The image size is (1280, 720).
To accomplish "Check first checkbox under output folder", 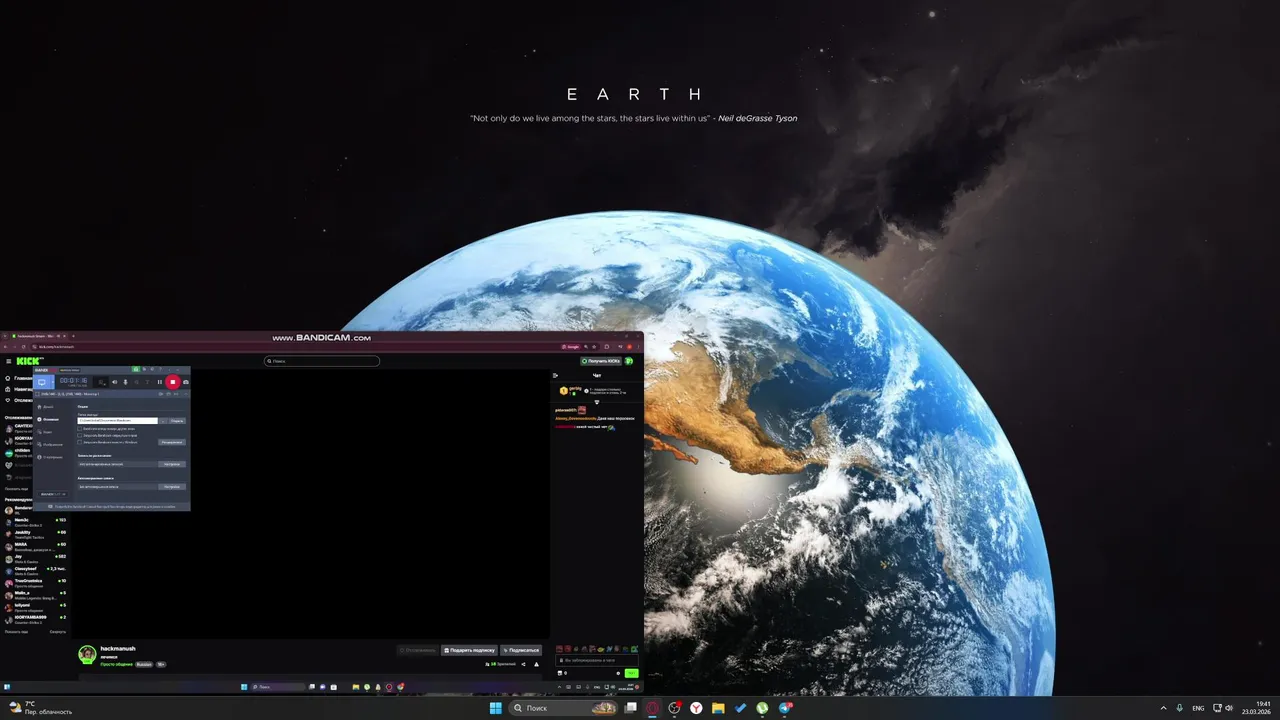I will (x=79, y=429).
